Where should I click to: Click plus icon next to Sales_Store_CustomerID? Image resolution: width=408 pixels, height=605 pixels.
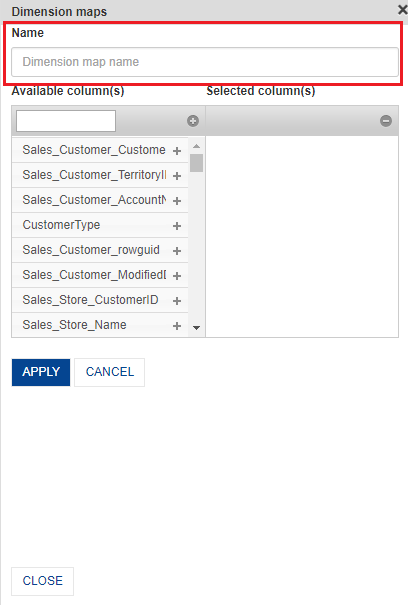(177, 301)
